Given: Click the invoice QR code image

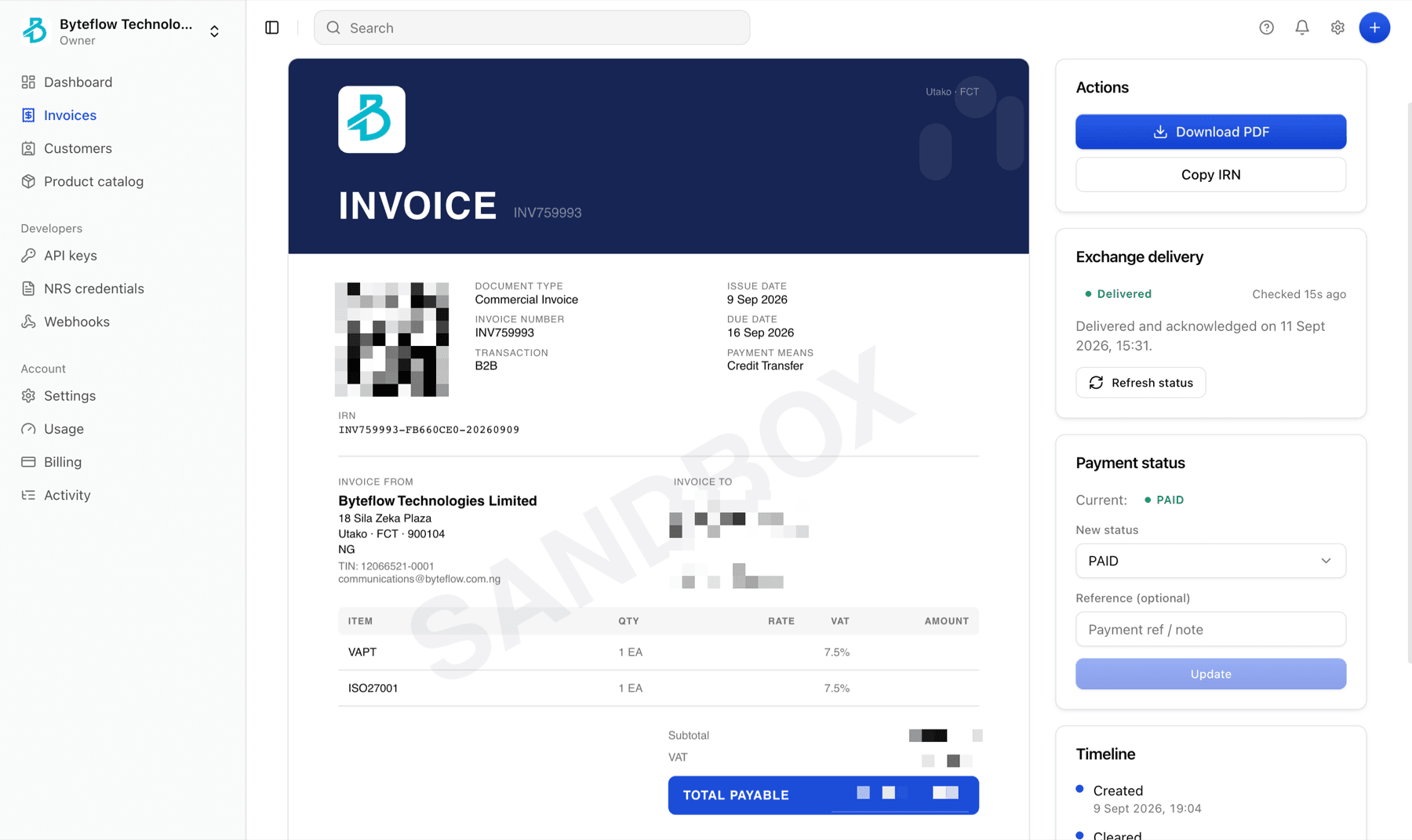Looking at the screenshot, I should click(391, 340).
